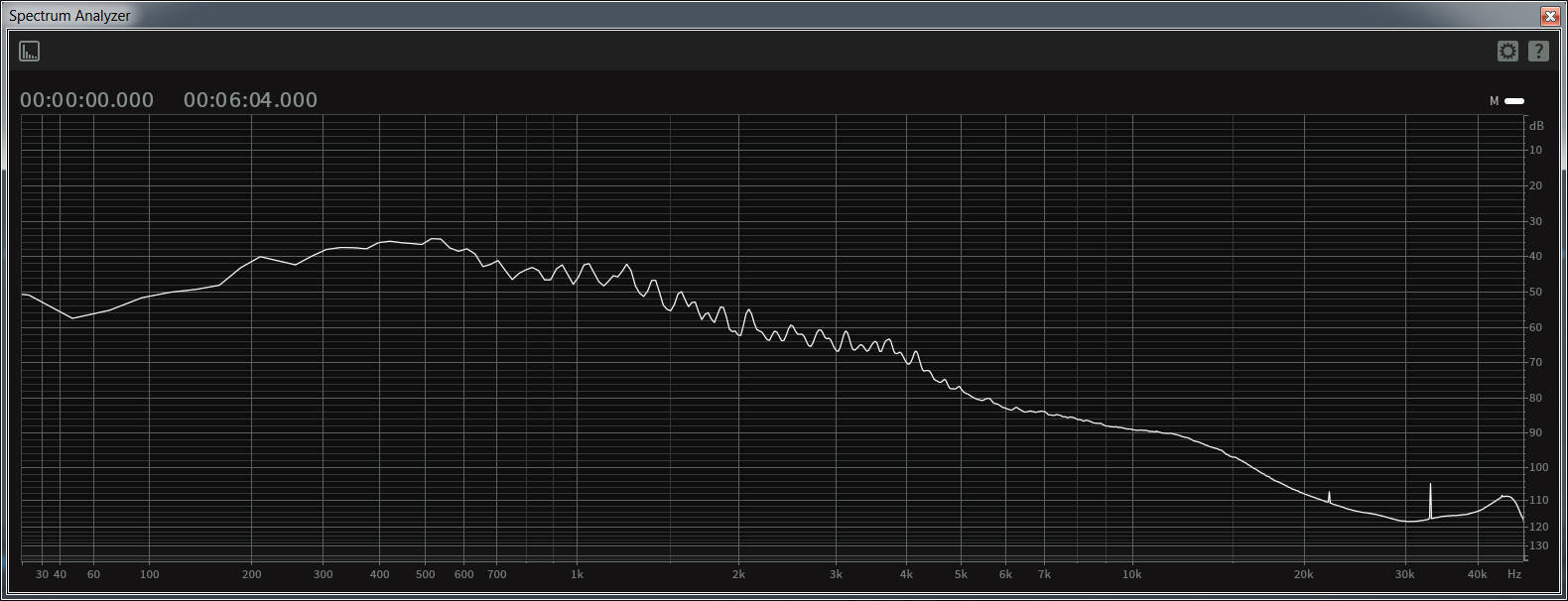
Task: Open the settings gear icon
Action: tap(1507, 51)
